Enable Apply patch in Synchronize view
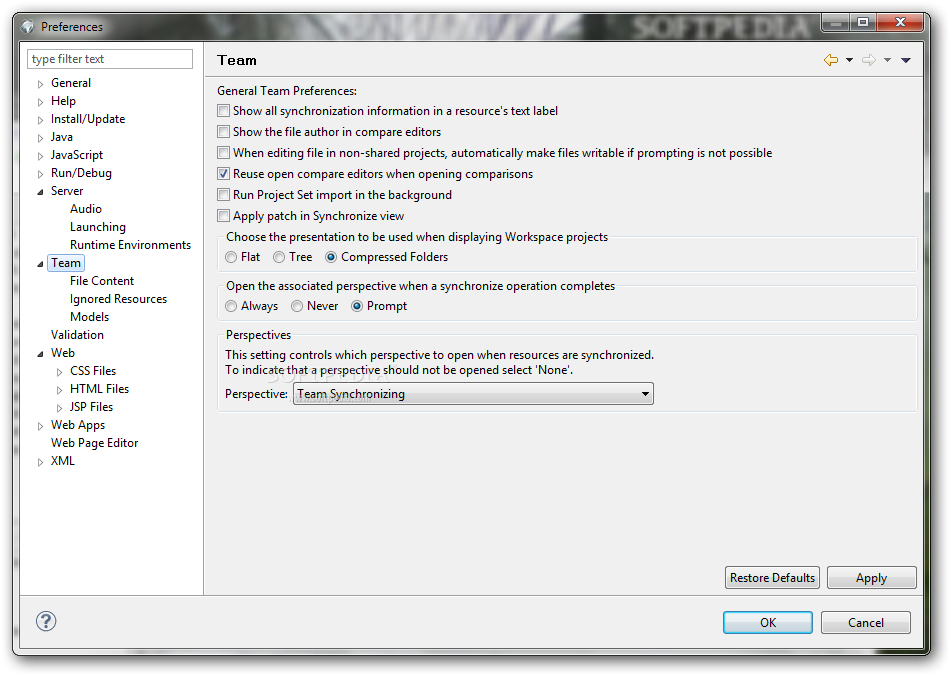This screenshot has height=676, width=951. tap(223, 216)
